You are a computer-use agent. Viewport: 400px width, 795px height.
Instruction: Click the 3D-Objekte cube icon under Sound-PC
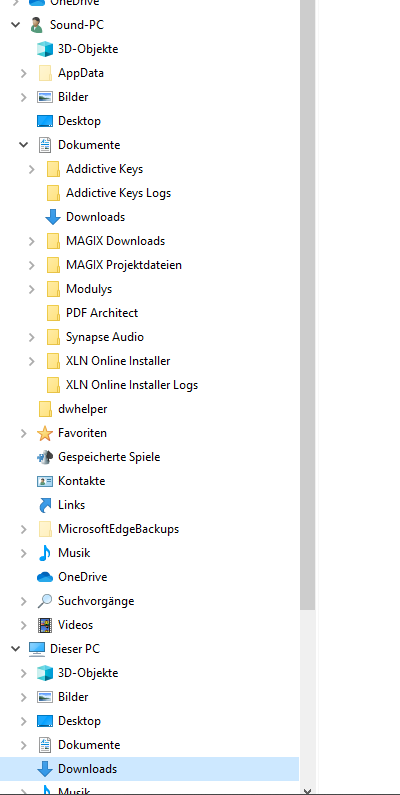point(45,49)
